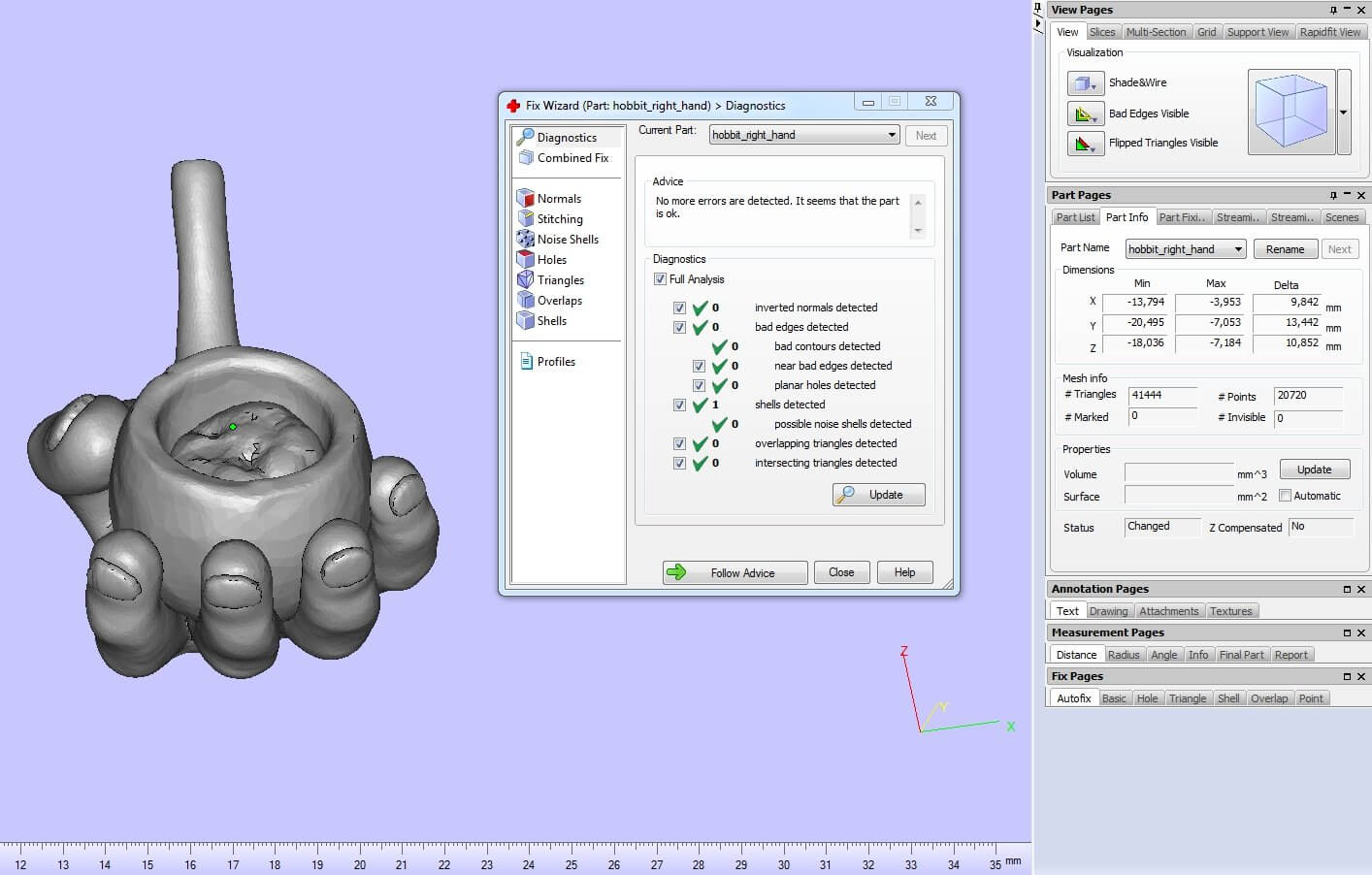Image resolution: width=1372 pixels, height=875 pixels.
Task: Click the Rename button
Action: click(x=1285, y=249)
